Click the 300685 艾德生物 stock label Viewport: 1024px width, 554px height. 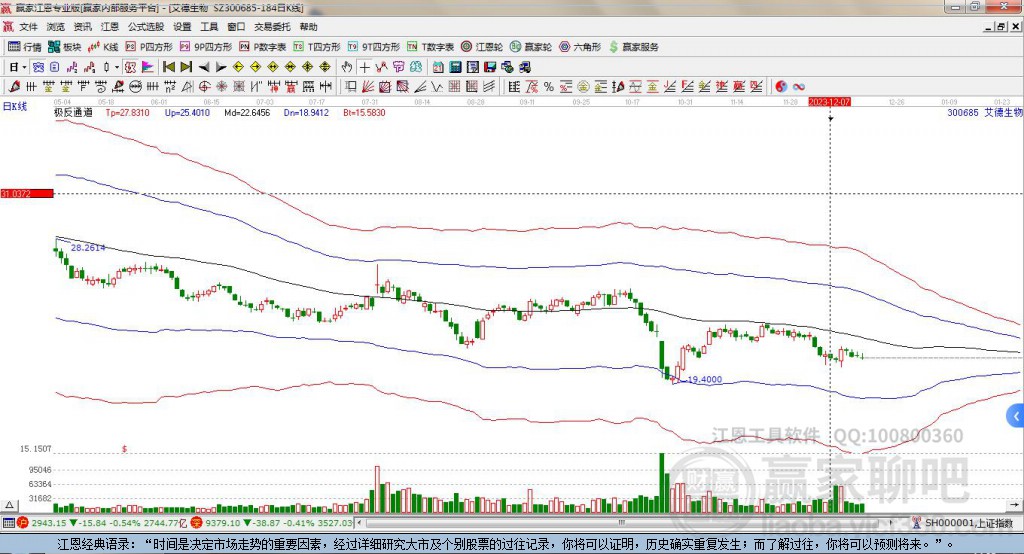(985, 112)
